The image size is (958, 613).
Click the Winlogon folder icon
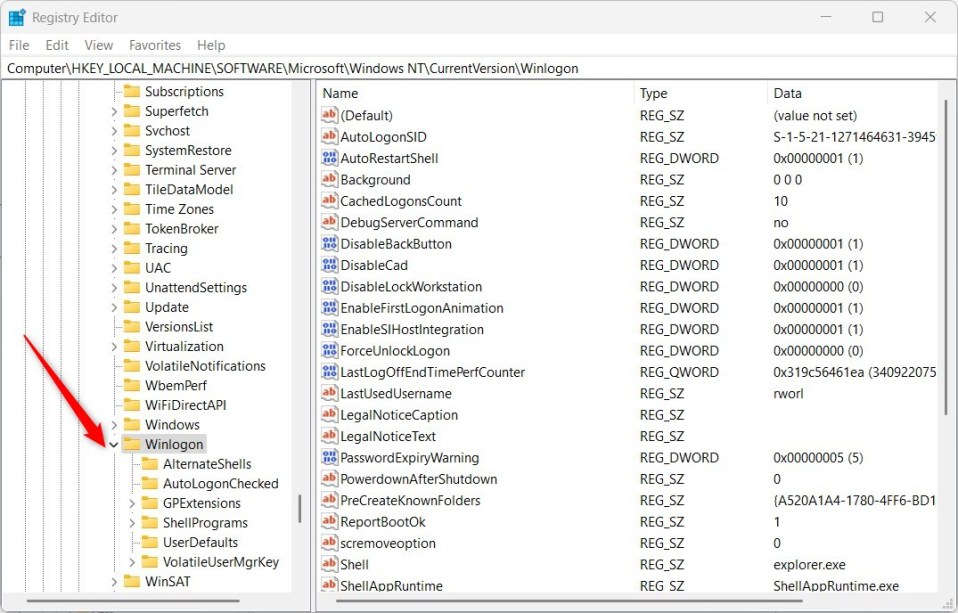pyautogui.click(x=131, y=444)
